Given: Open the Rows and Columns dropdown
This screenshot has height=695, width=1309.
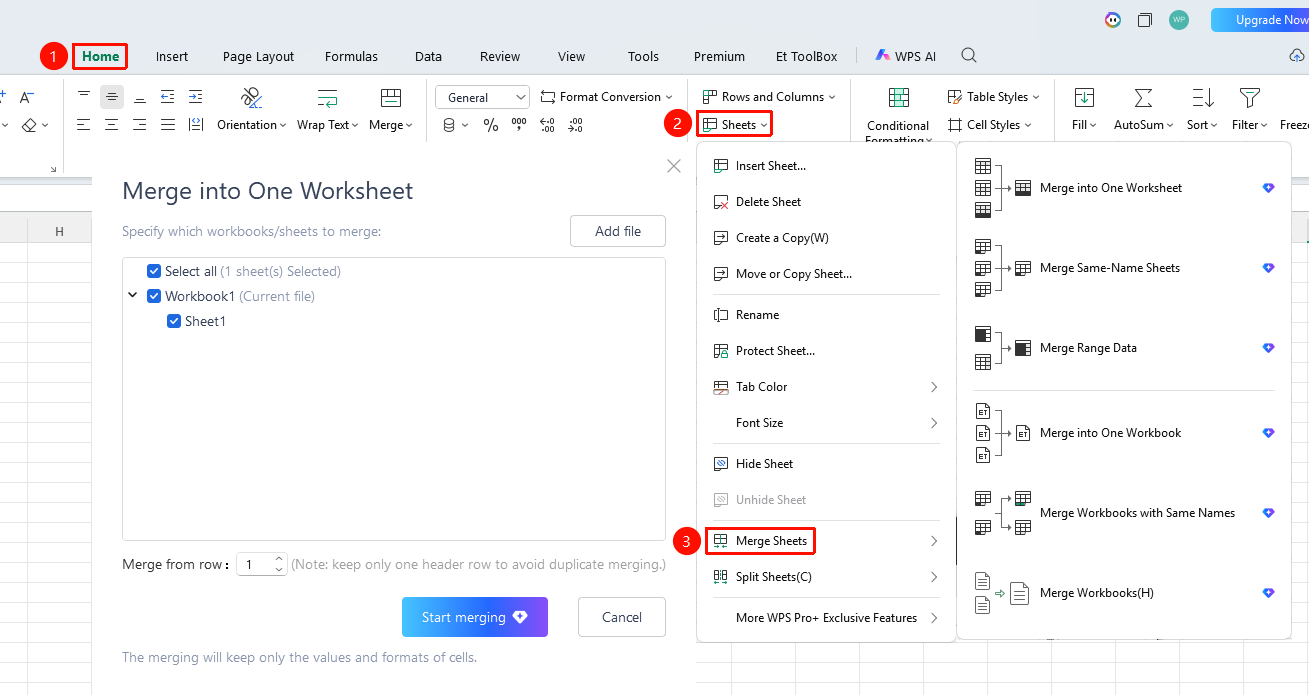Looking at the screenshot, I should click(769, 97).
